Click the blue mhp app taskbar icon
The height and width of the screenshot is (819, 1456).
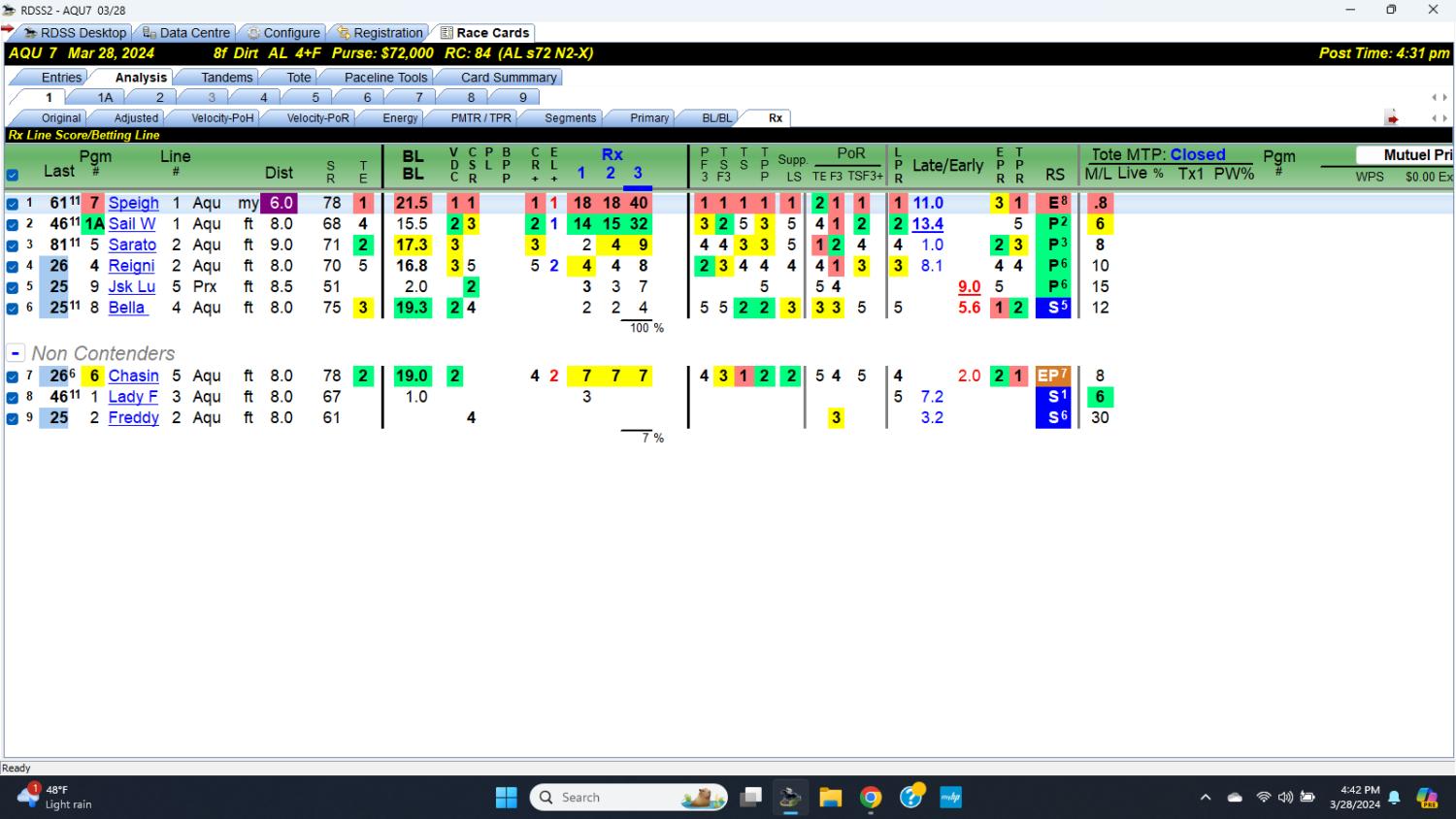[x=951, y=798]
